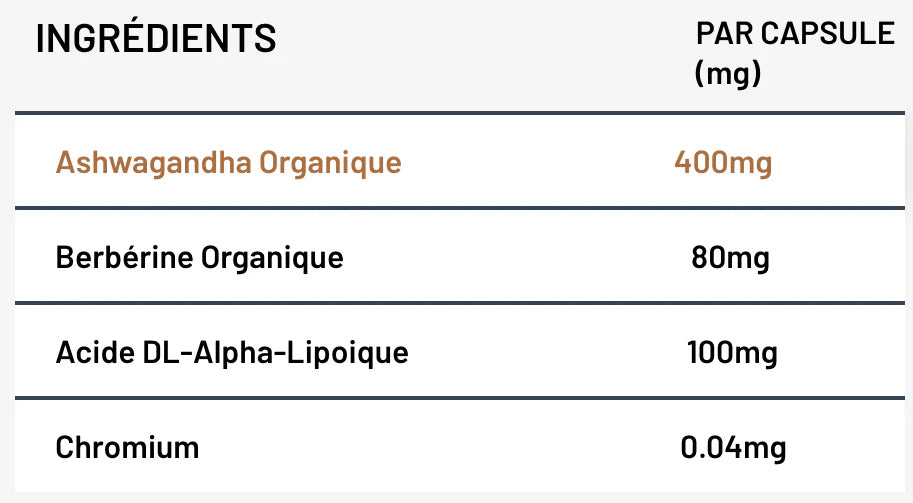Click the word Berbérine
This screenshot has height=503, width=913.
pyautogui.click(x=124, y=258)
